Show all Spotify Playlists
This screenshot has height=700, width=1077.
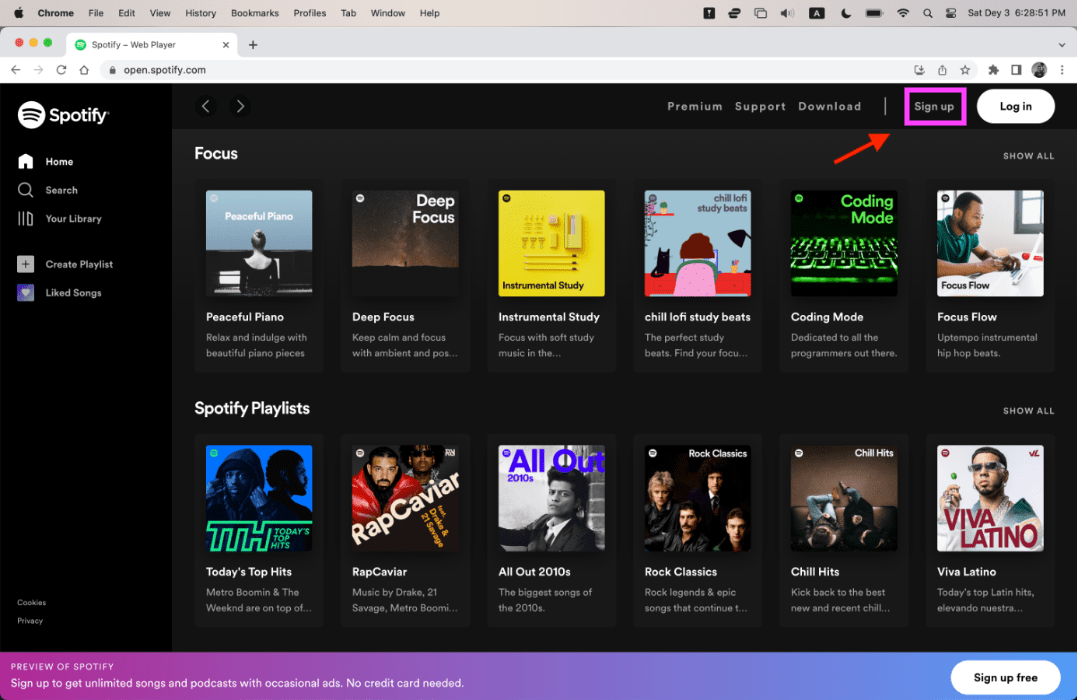1028,411
